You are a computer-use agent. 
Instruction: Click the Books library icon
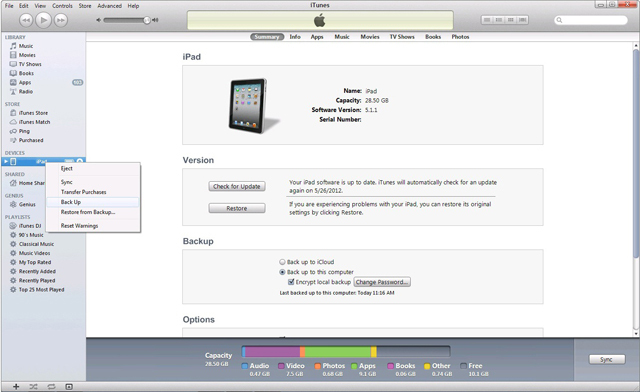click(13, 73)
